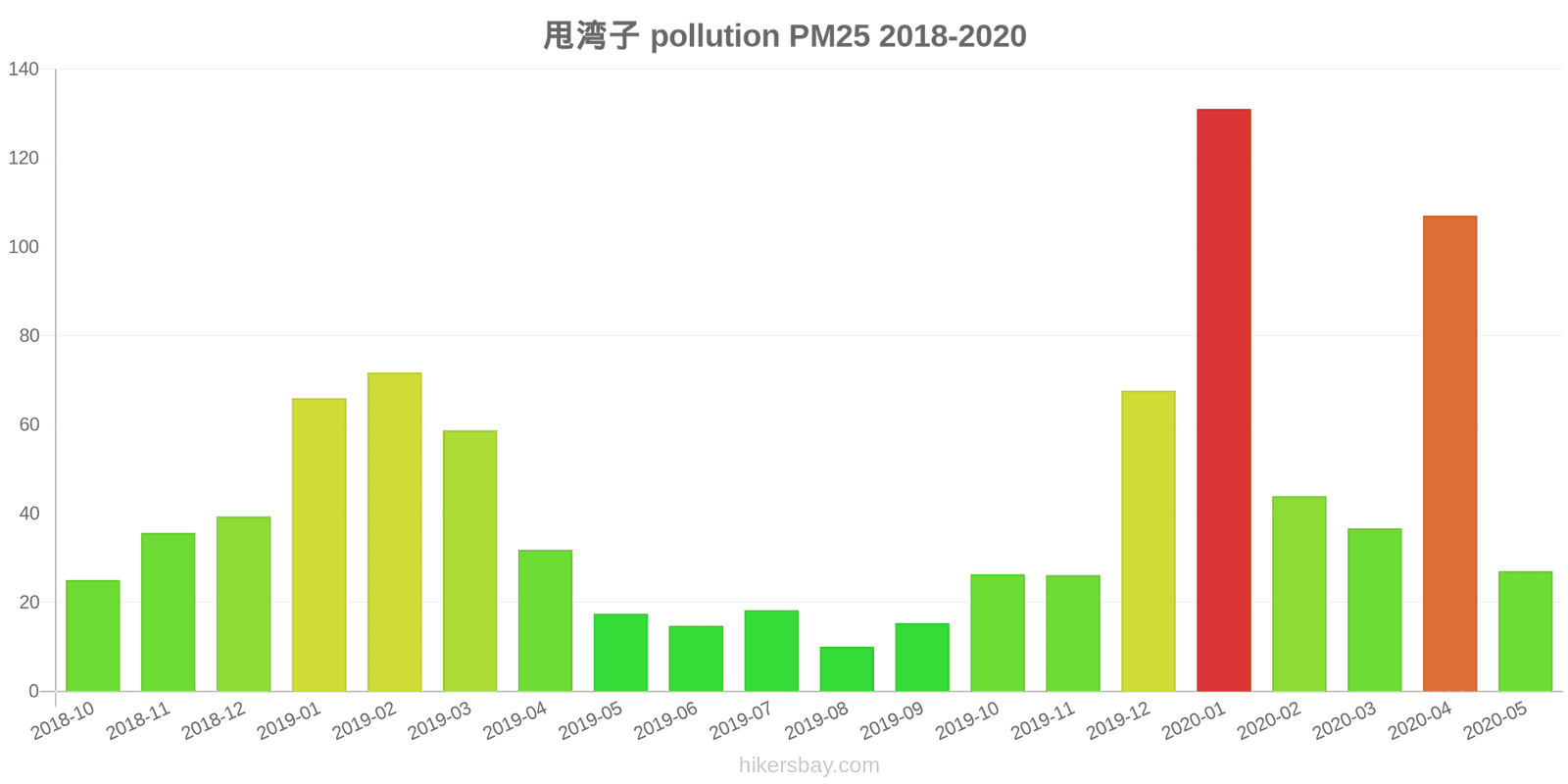This screenshot has height=784, width=1568.
Task: Click the 2018-11 bar
Action: (168, 612)
